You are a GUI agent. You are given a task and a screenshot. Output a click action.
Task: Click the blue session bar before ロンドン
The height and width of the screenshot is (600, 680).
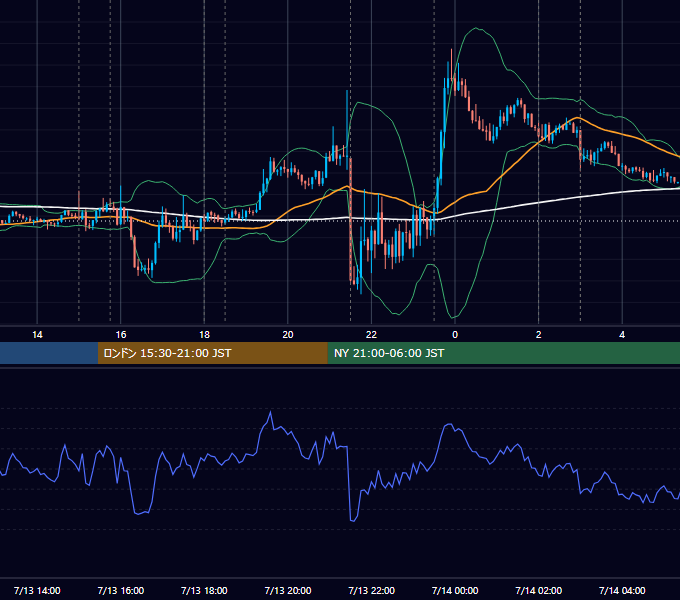coord(49,353)
